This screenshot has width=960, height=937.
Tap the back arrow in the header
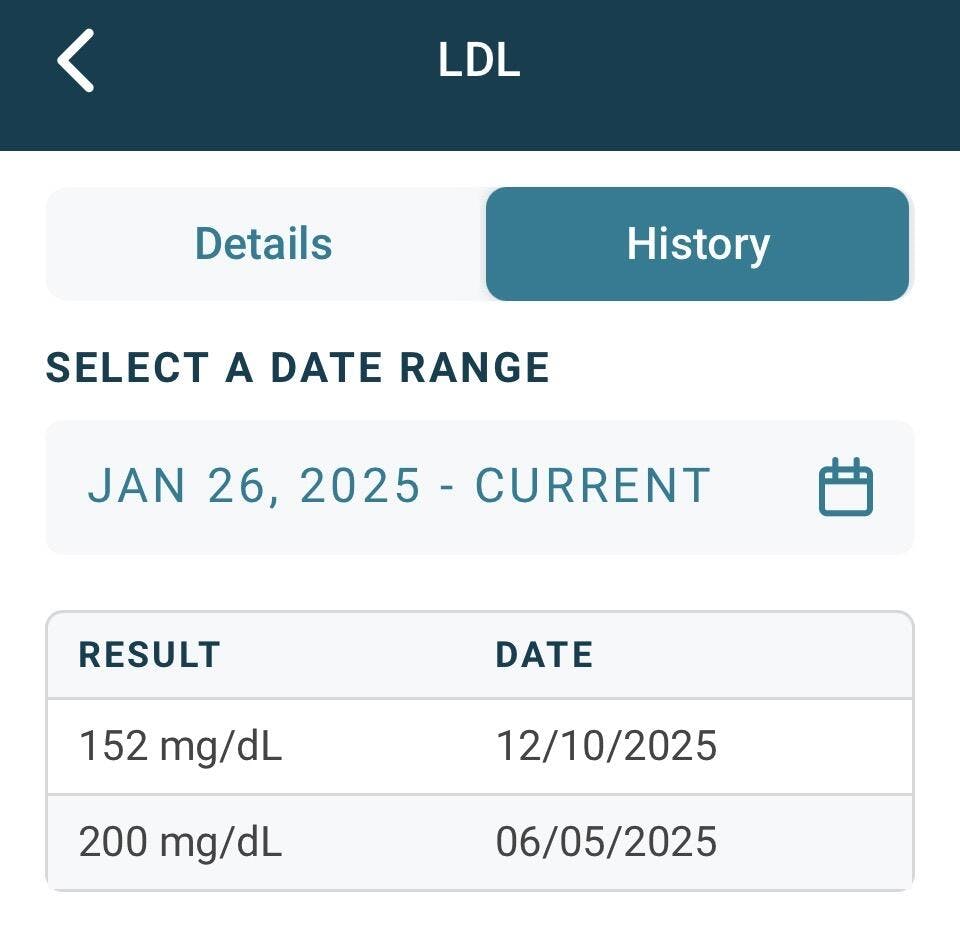(x=76, y=60)
